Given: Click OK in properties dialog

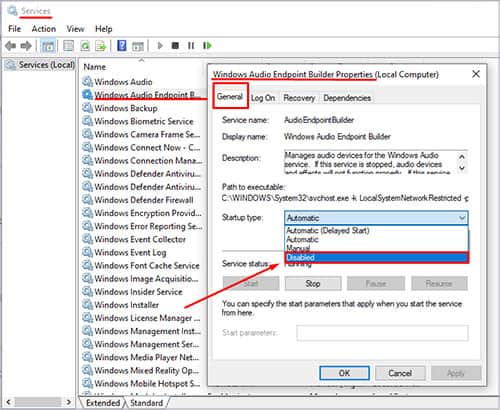Looking at the screenshot, I should [344, 373].
